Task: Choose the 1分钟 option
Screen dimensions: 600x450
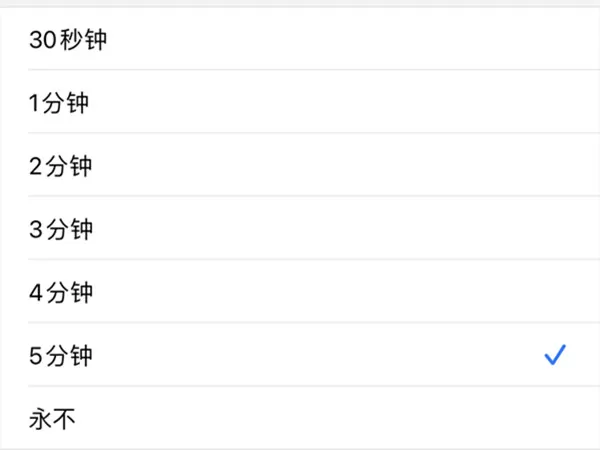Action: click(x=300, y=102)
